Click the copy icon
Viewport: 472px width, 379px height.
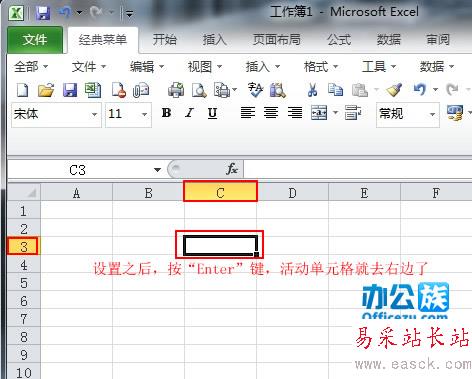pyautogui.click(x=335, y=90)
